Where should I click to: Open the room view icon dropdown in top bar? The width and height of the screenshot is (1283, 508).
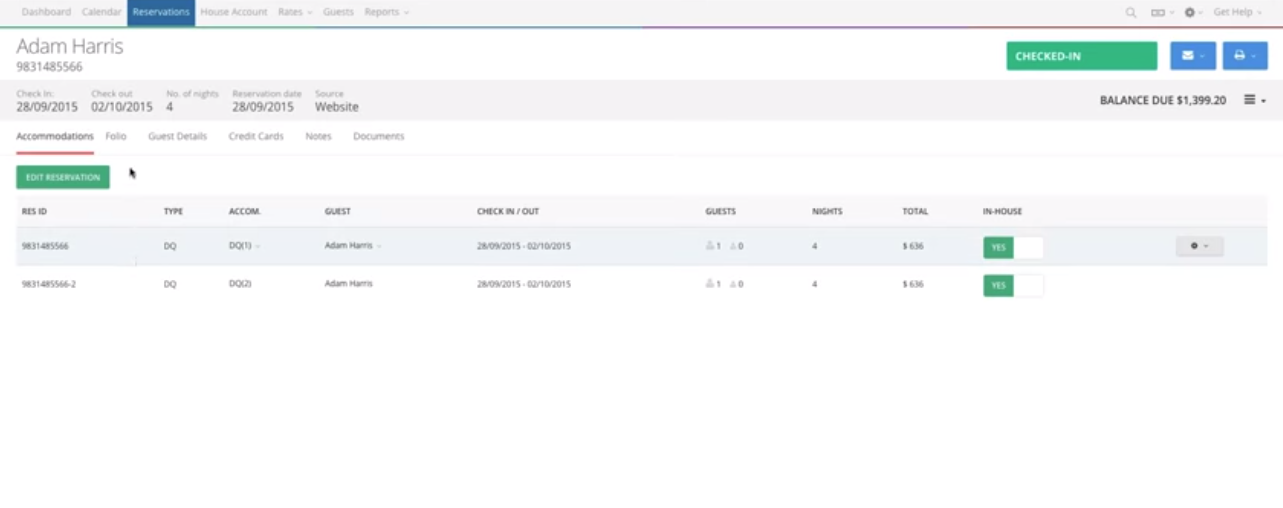[1161, 12]
